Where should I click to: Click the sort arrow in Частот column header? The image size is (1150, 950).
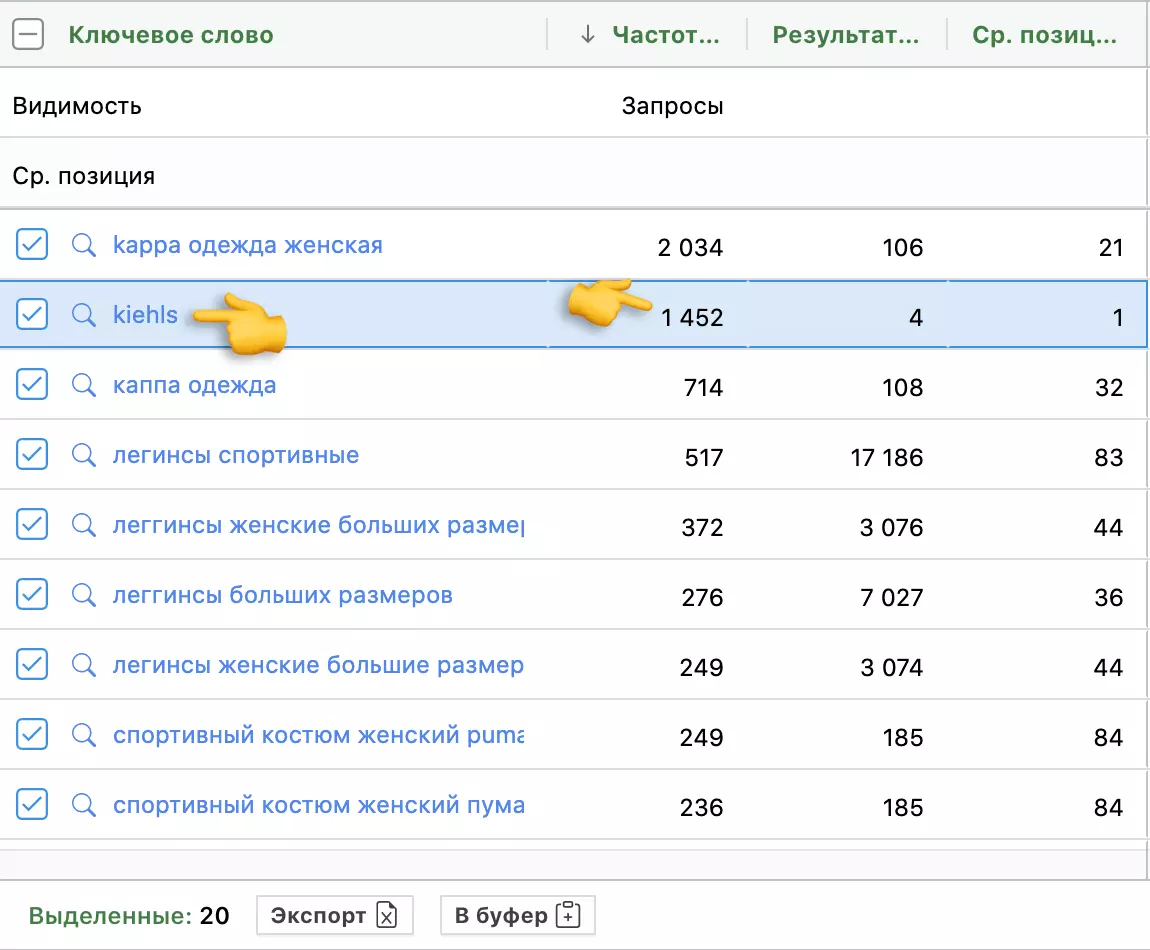point(587,34)
